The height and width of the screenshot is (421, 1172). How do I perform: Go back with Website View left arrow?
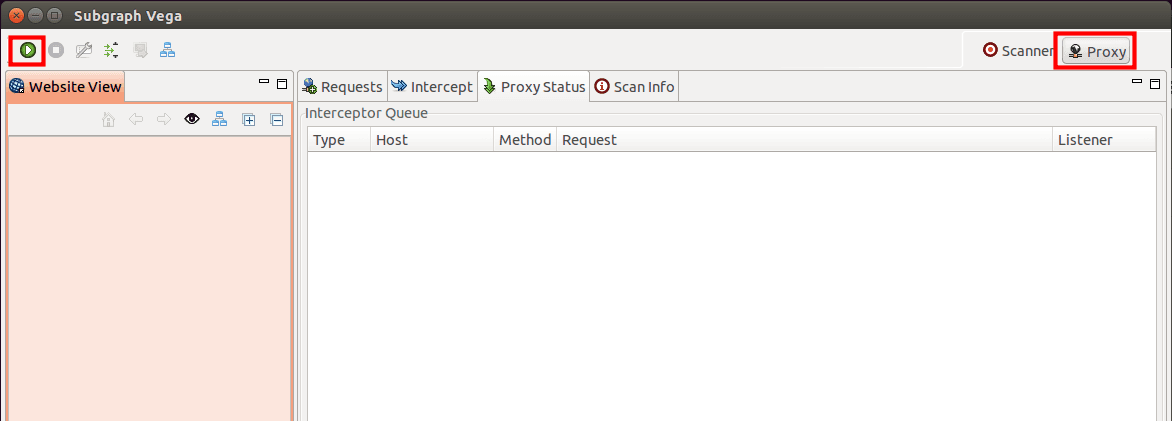[x=136, y=119]
